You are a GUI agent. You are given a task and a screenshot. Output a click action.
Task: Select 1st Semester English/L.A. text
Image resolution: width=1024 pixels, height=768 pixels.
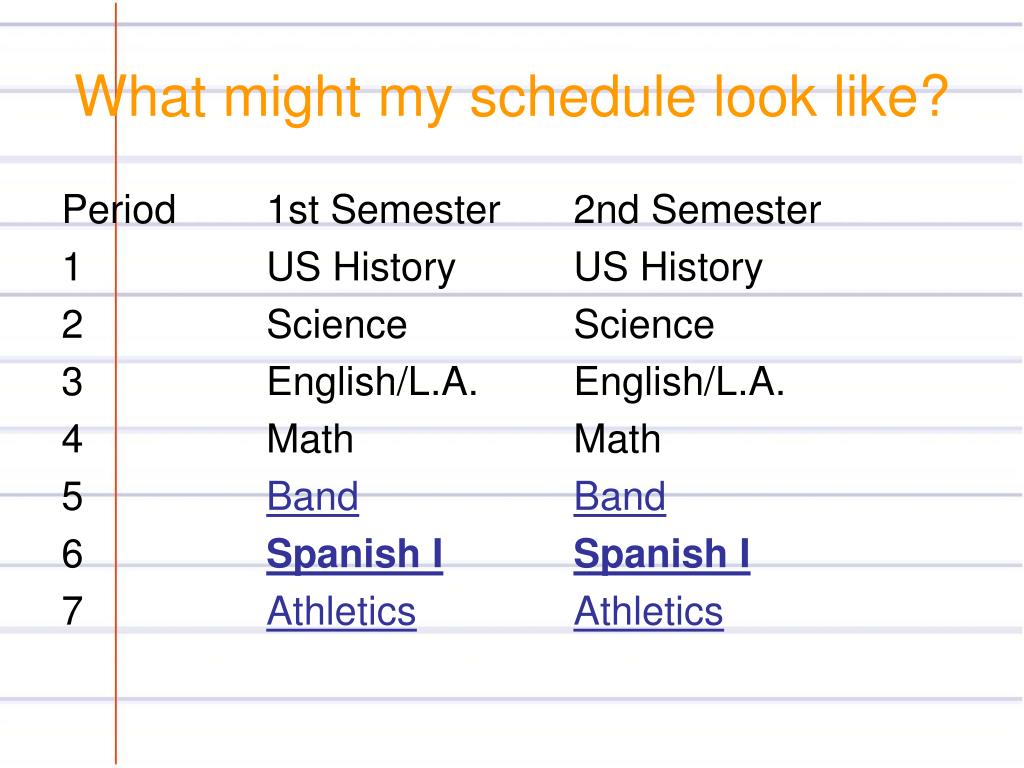(x=372, y=382)
